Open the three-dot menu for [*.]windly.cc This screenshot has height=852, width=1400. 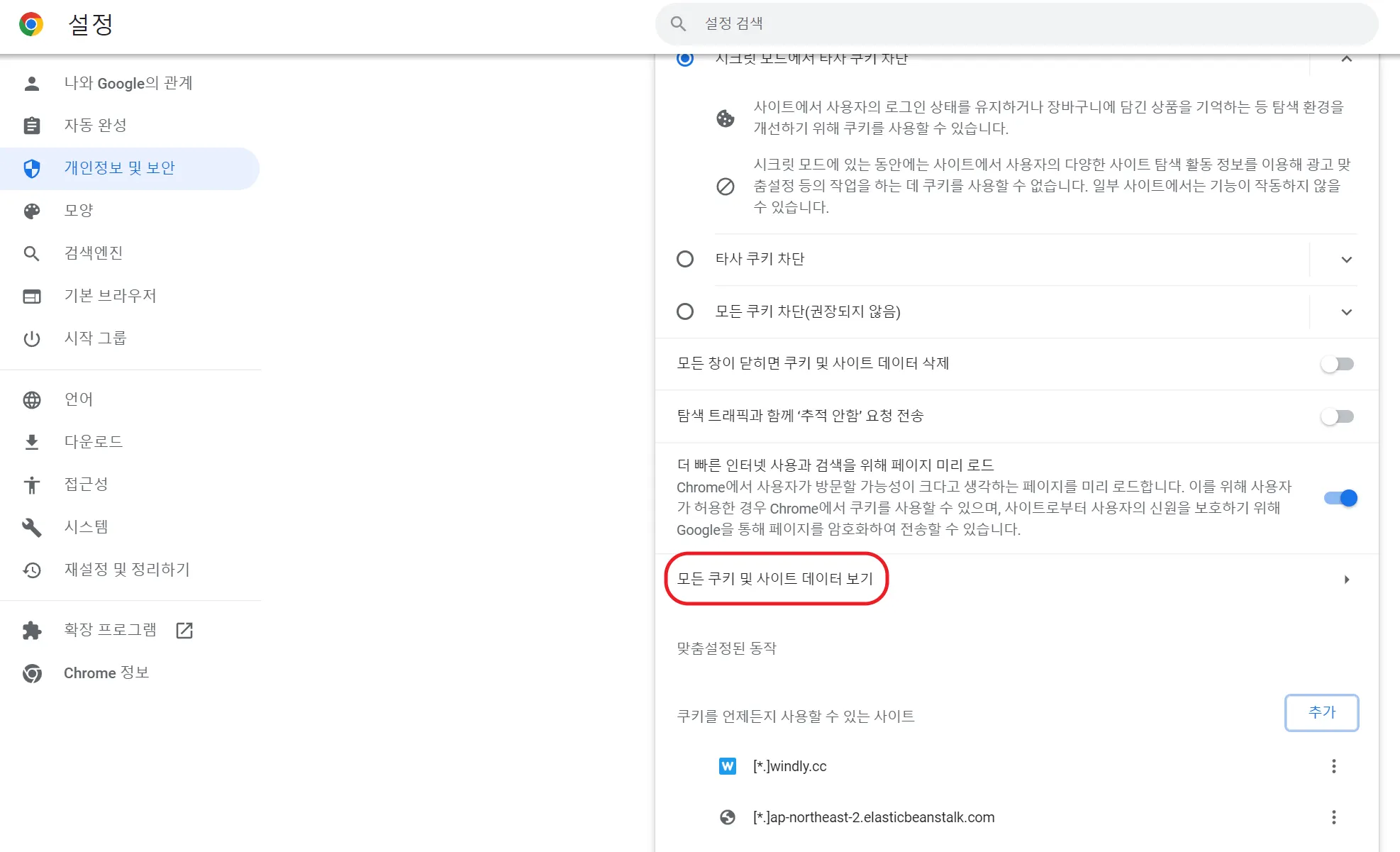(1333, 766)
